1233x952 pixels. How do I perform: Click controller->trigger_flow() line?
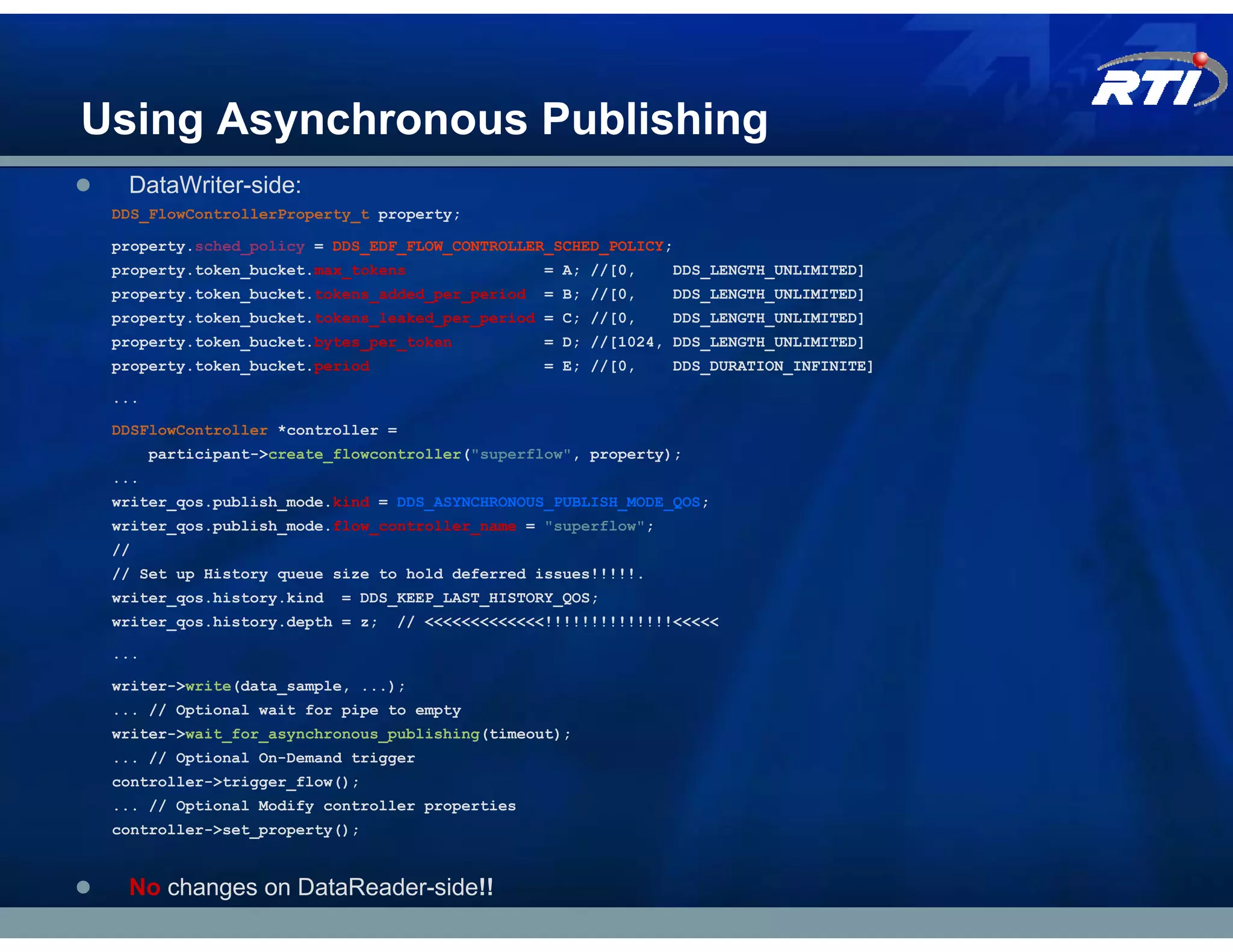pos(235,782)
